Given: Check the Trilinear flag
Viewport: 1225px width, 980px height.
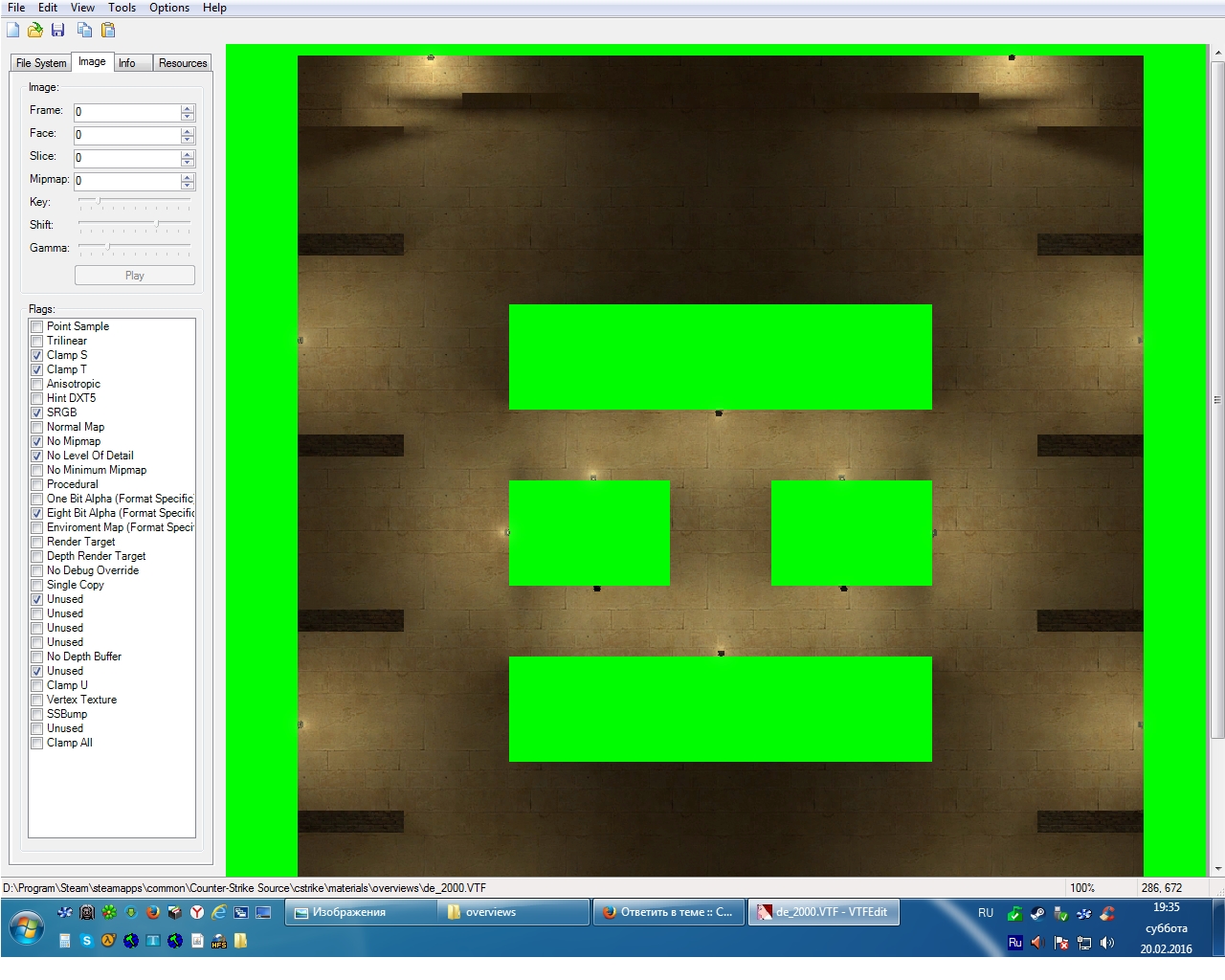Looking at the screenshot, I should coord(36,342).
